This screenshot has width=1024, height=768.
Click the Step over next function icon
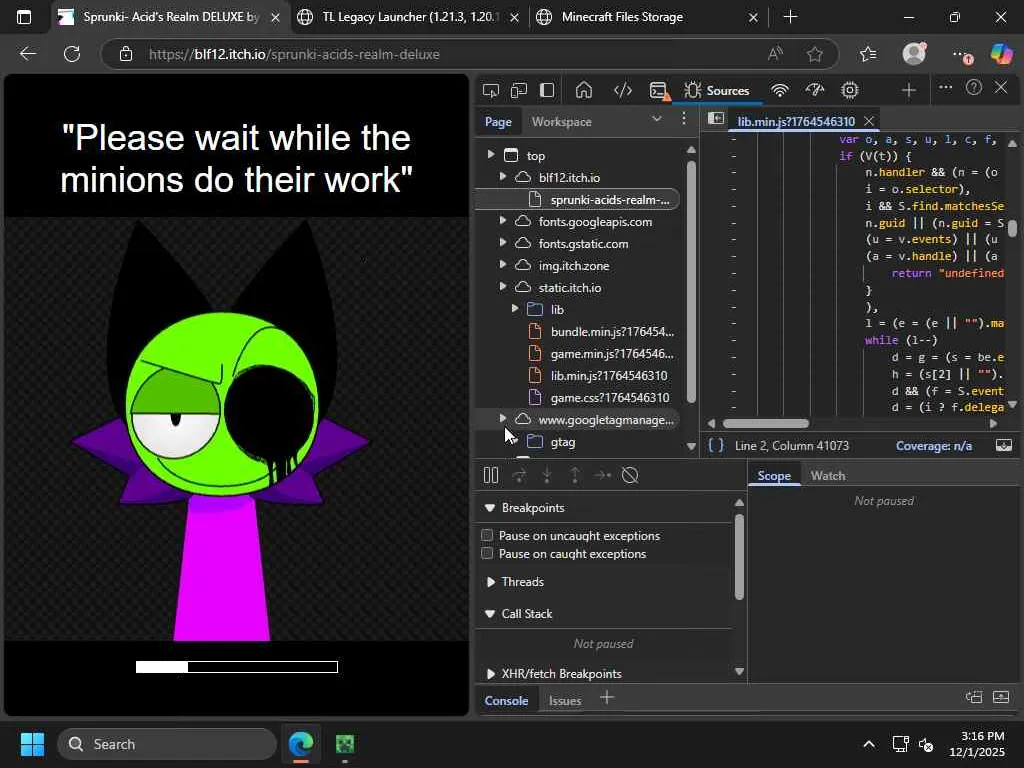coord(519,475)
